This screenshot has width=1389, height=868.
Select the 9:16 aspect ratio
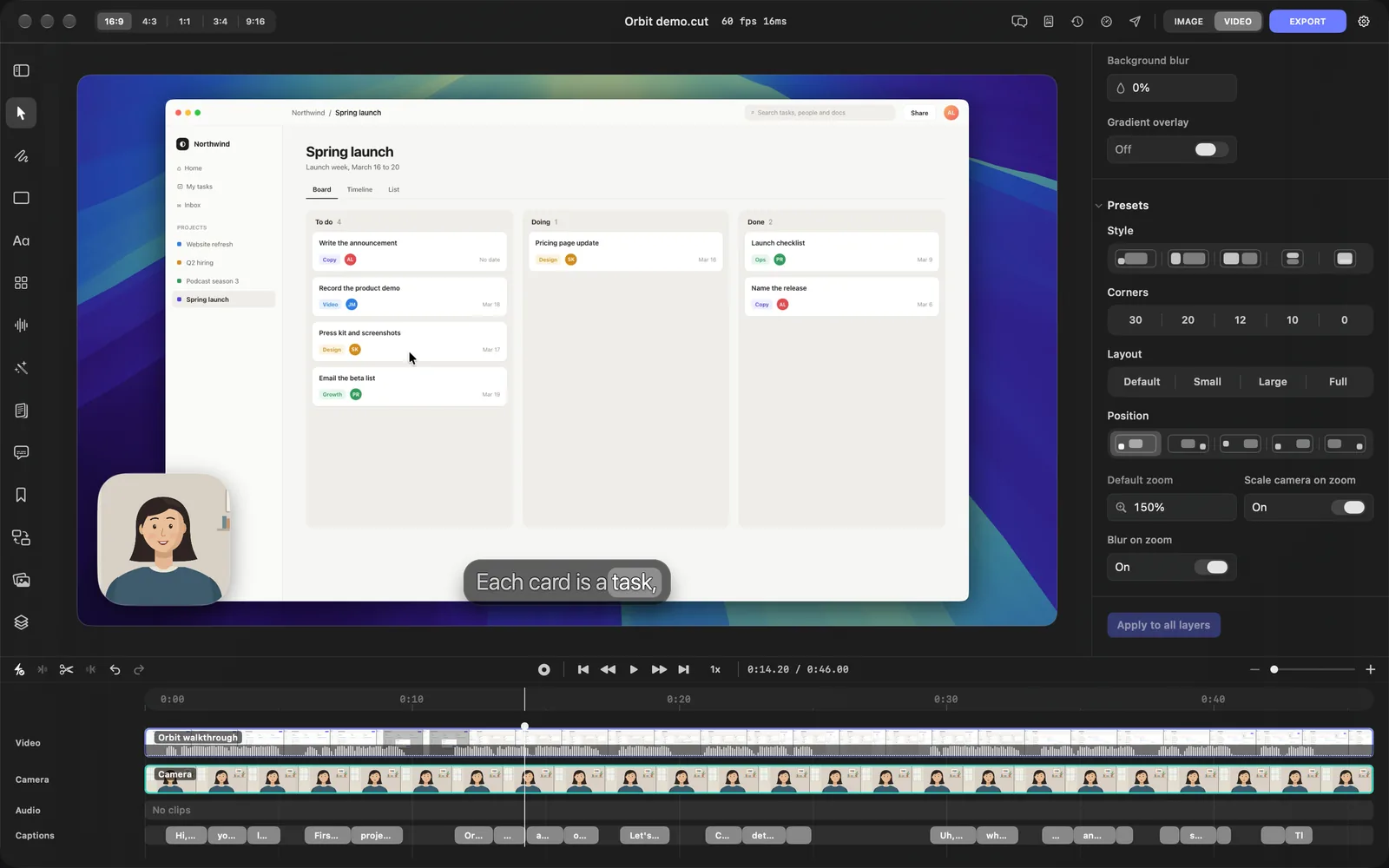255,22
